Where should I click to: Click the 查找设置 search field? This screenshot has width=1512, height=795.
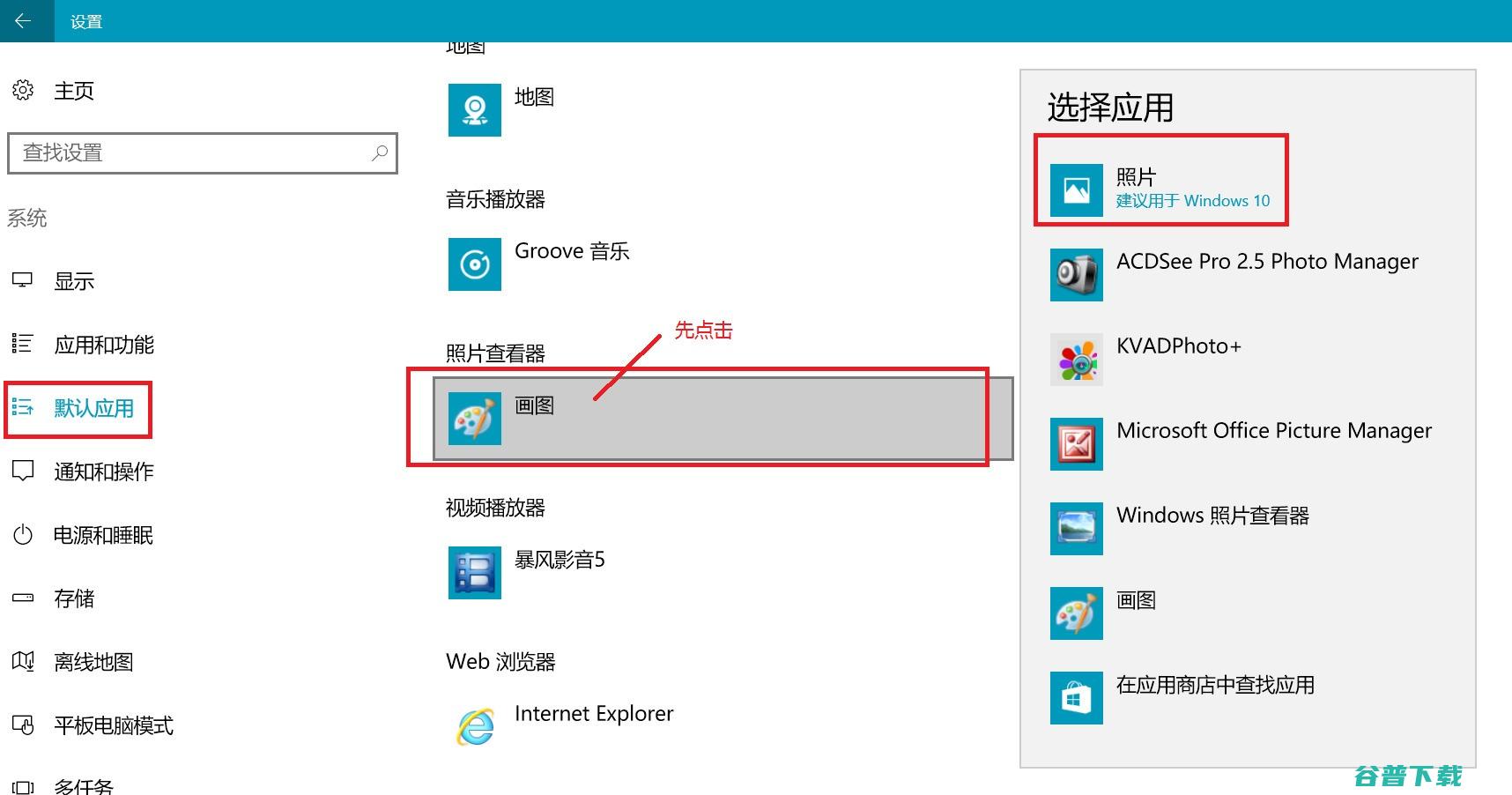203,153
